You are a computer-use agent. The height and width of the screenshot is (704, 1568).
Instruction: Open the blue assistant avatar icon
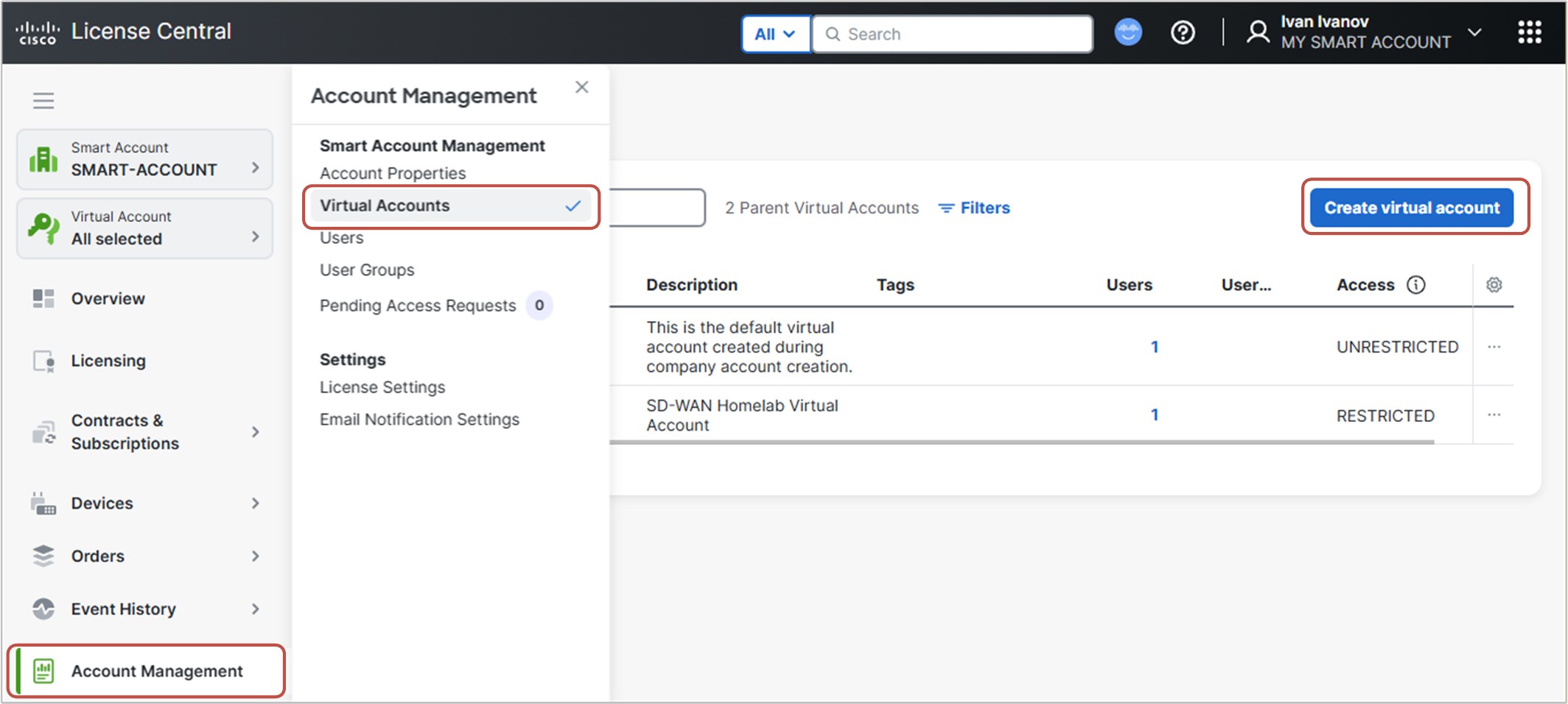(x=1127, y=32)
